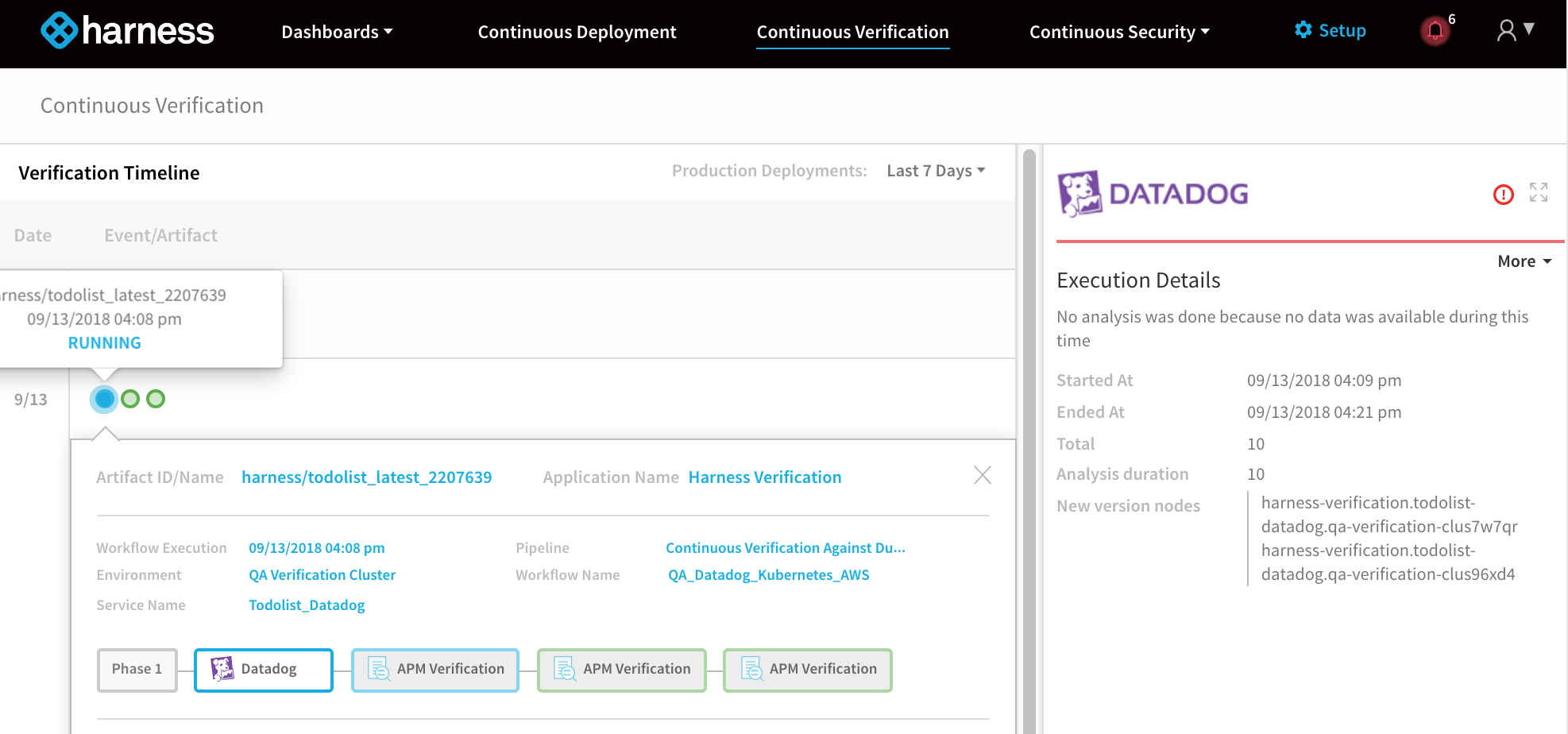Click node name ending clus96xd4

pyautogui.click(x=1388, y=562)
